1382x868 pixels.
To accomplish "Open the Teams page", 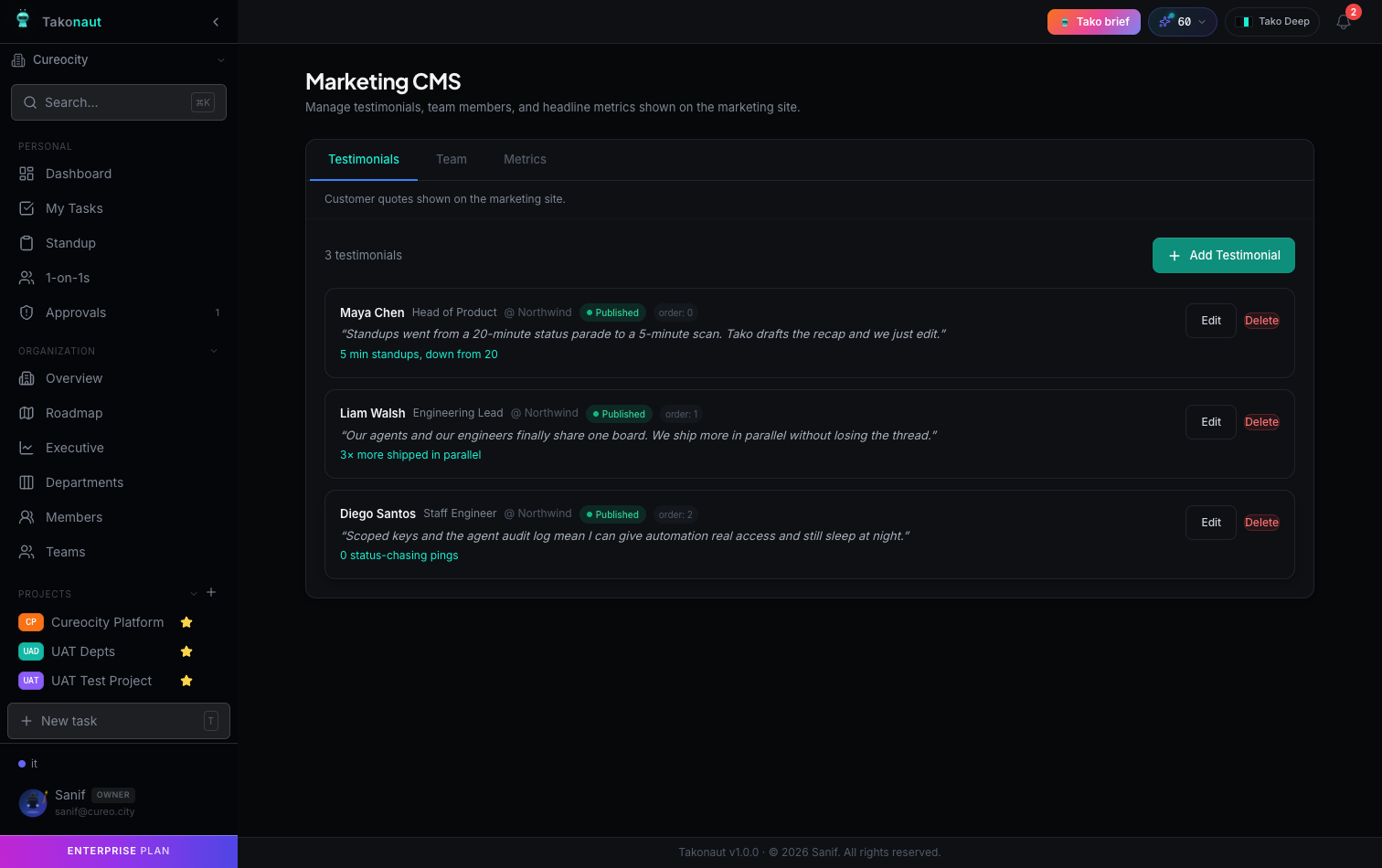I will pyautogui.click(x=119, y=552).
